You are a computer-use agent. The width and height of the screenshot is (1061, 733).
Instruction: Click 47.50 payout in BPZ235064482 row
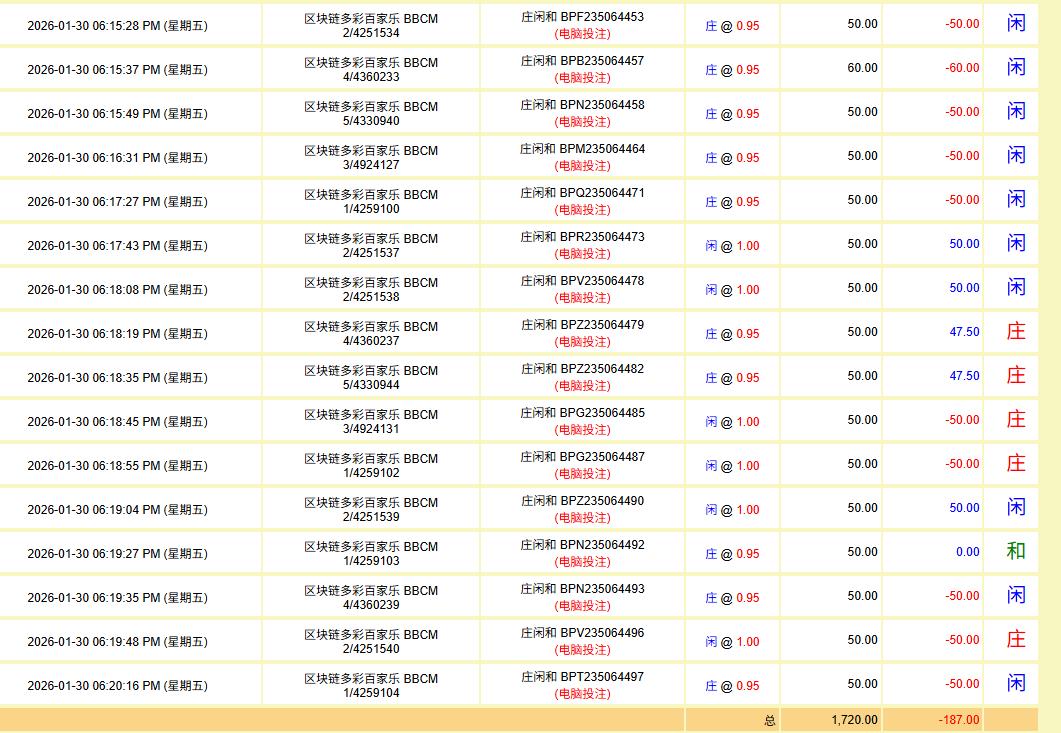tap(964, 376)
